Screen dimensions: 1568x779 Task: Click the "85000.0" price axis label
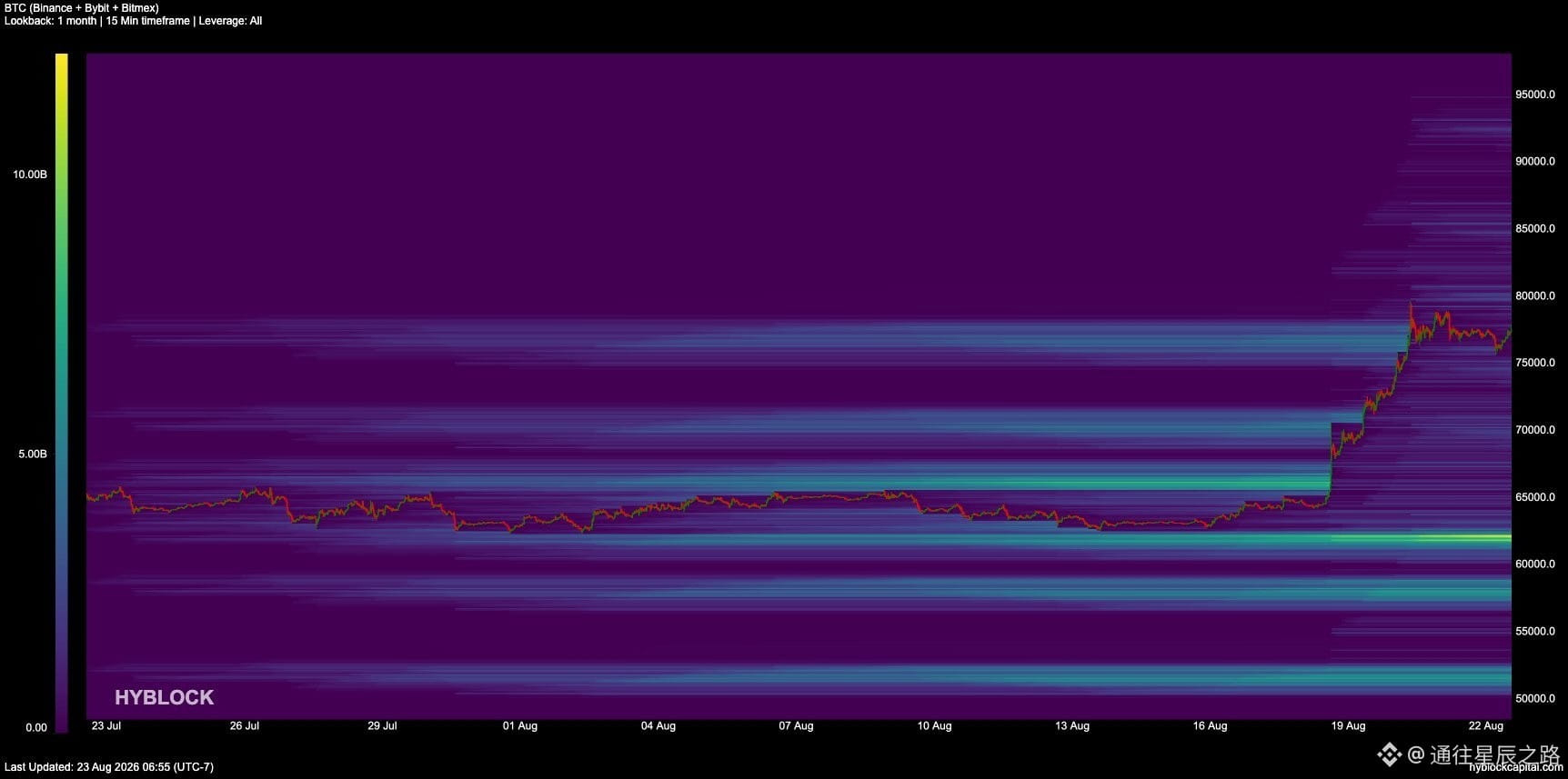click(x=1535, y=229)
